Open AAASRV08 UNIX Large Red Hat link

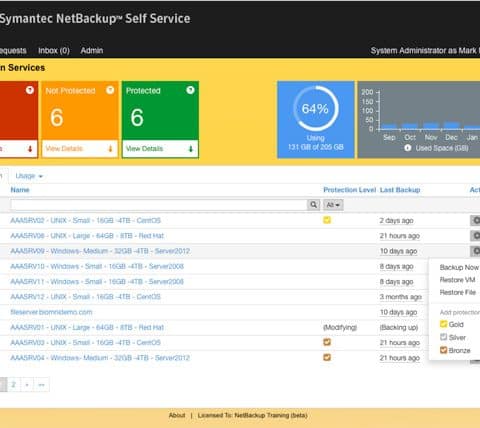pyautogui.click(x=87, y=236)
